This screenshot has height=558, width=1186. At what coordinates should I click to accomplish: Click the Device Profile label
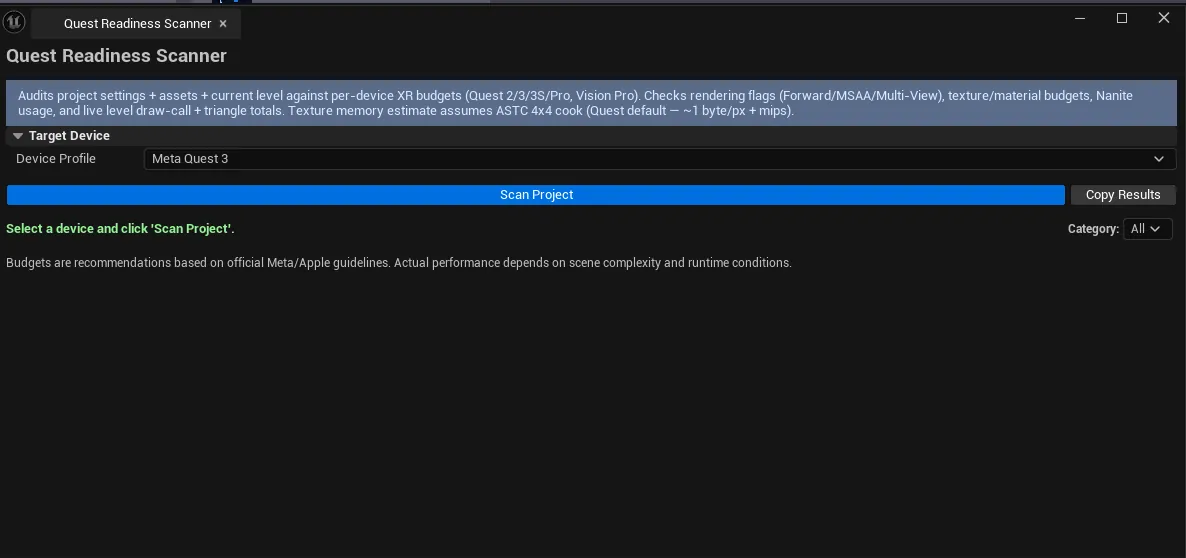[56, 159]
